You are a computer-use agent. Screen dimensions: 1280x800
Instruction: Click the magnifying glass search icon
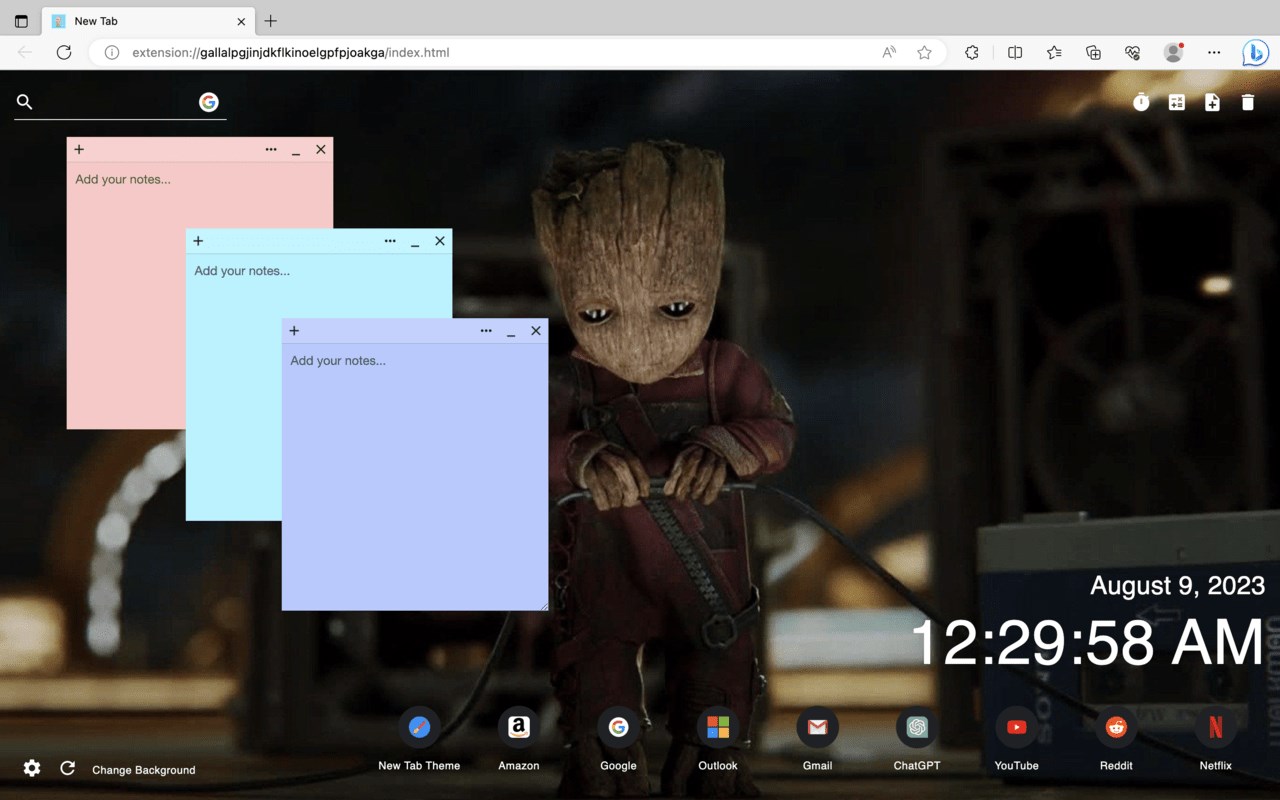[x=25, y=102]
